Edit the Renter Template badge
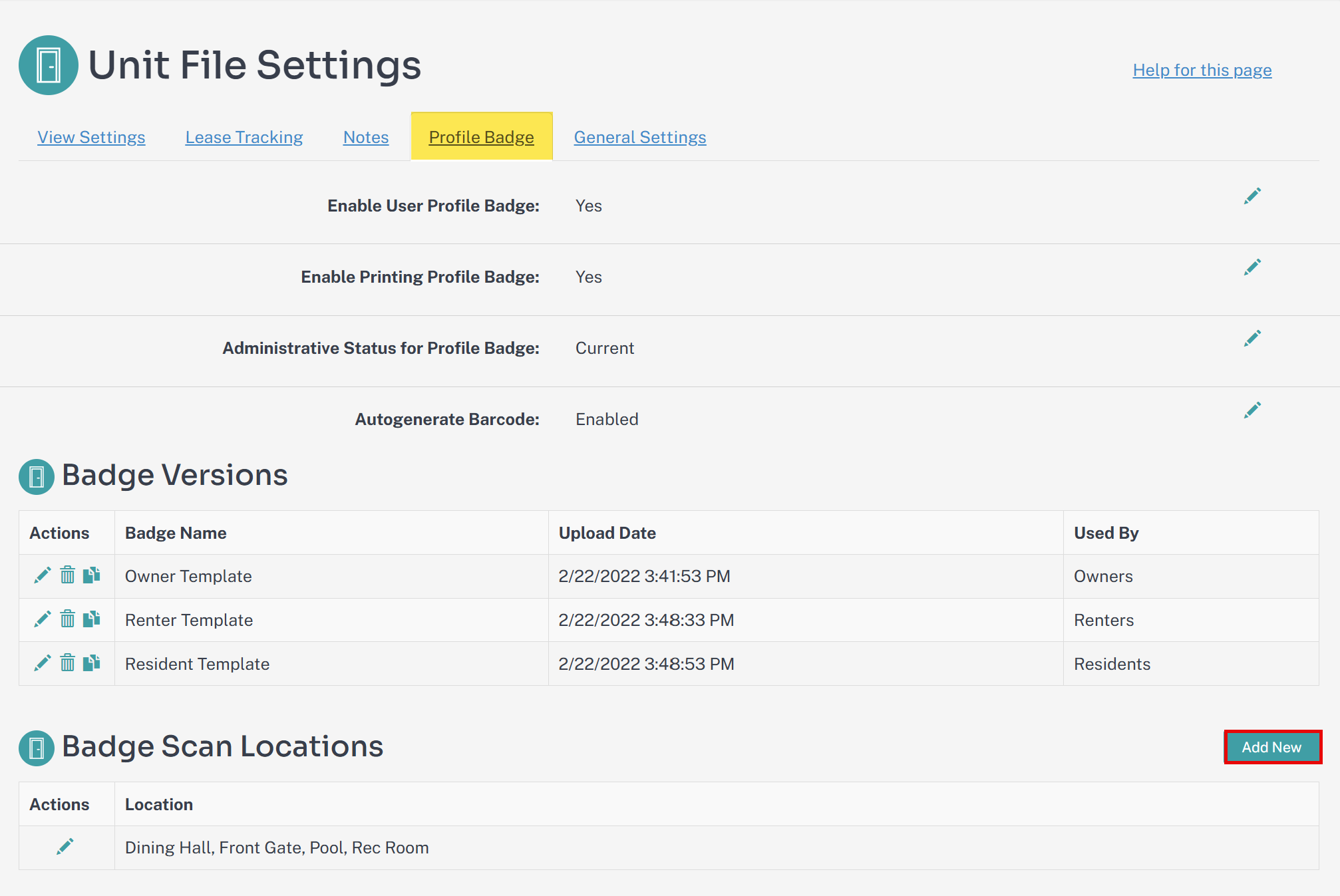 43,619
